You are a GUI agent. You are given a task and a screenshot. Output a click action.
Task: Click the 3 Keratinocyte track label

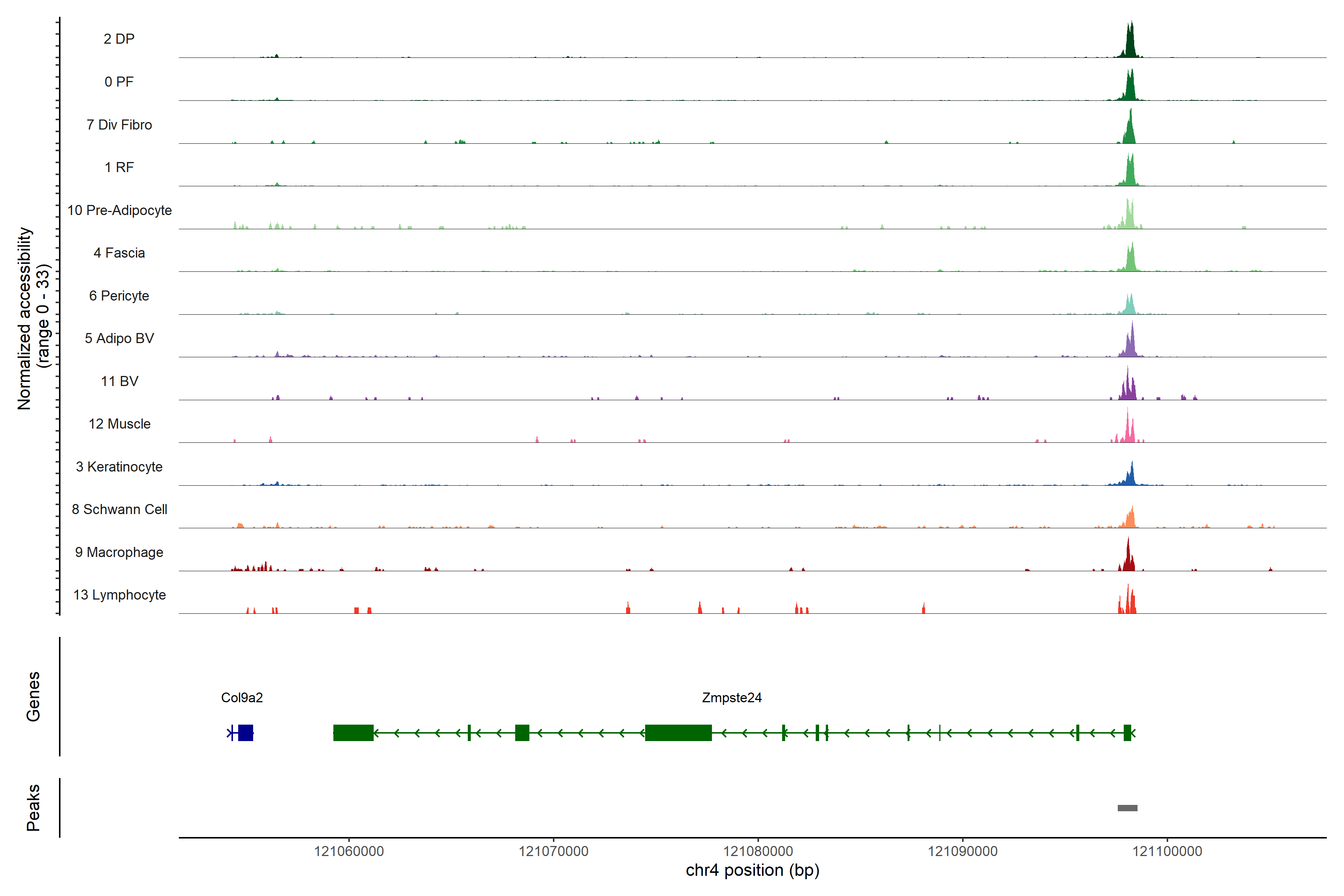coord(119,467)
